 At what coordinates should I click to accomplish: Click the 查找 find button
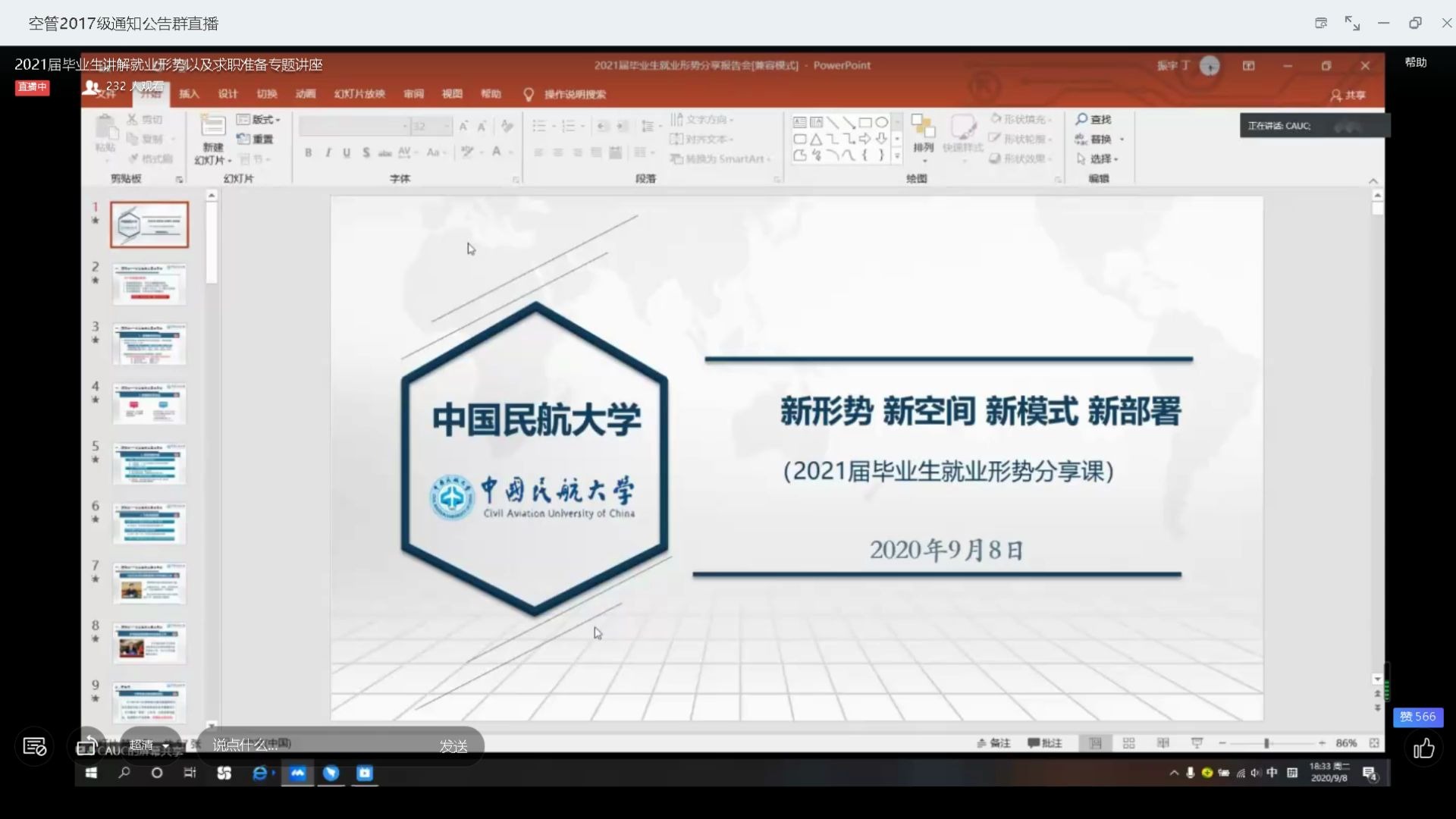1094,119
